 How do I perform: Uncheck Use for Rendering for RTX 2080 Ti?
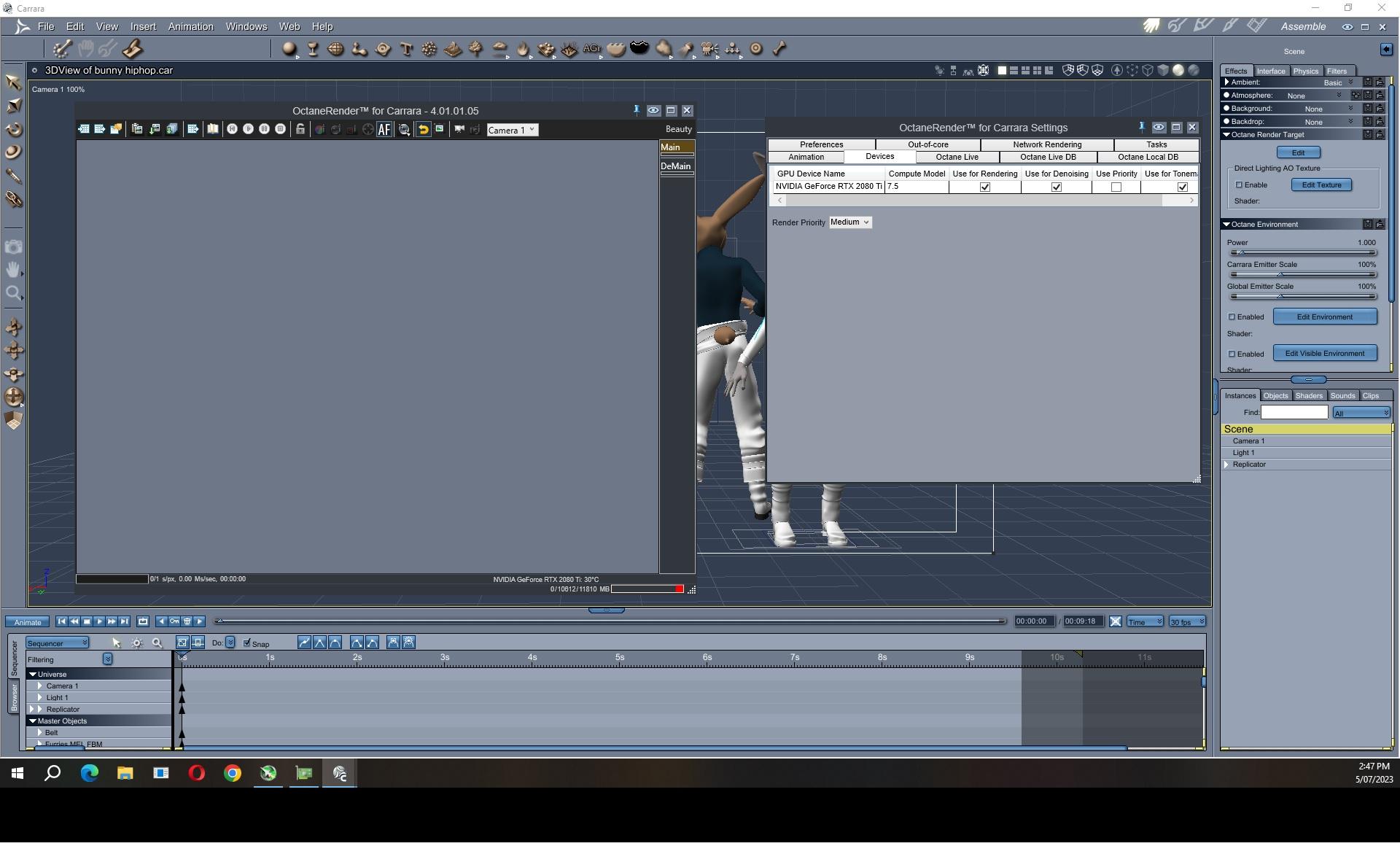coord(985,187)
